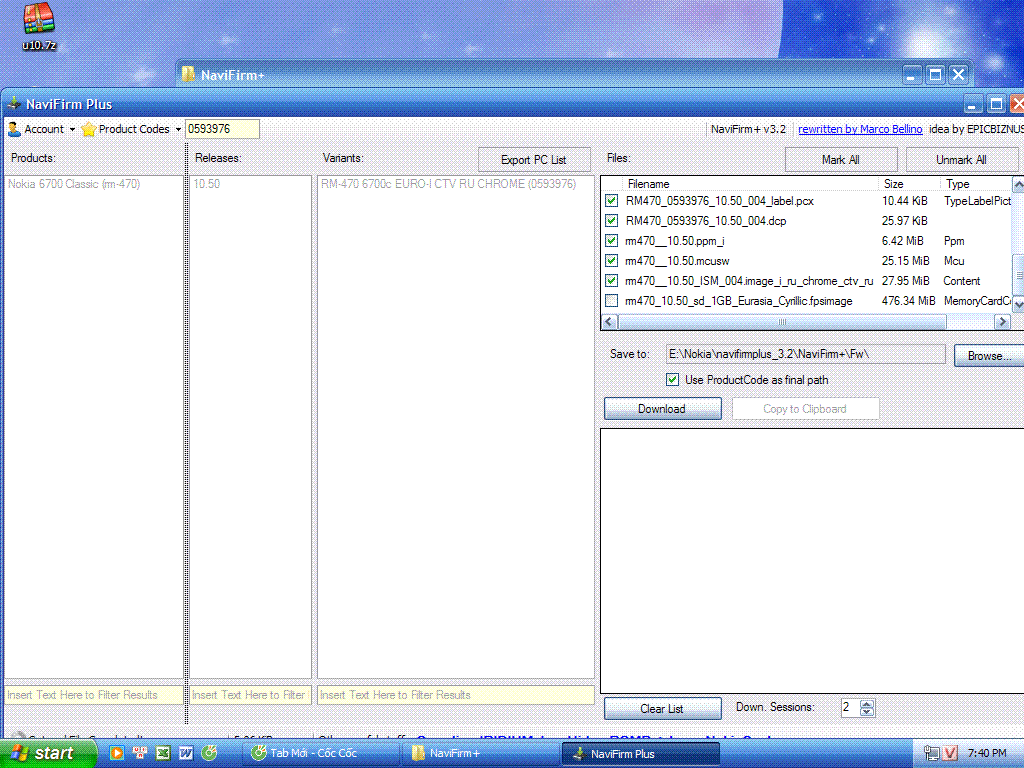The width and height of the screenshot is (1024, 768).
Task: Click the product code input field
Action: coord(222,129)
